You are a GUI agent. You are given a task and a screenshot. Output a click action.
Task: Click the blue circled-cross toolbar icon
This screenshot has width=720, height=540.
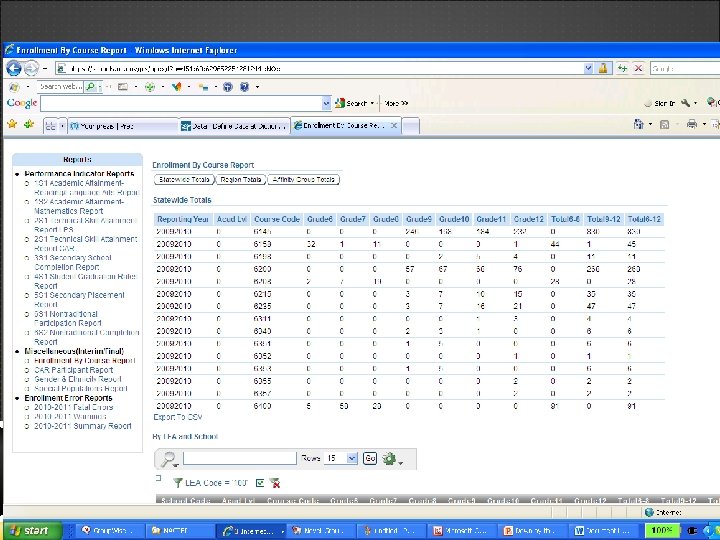[228, 86]
